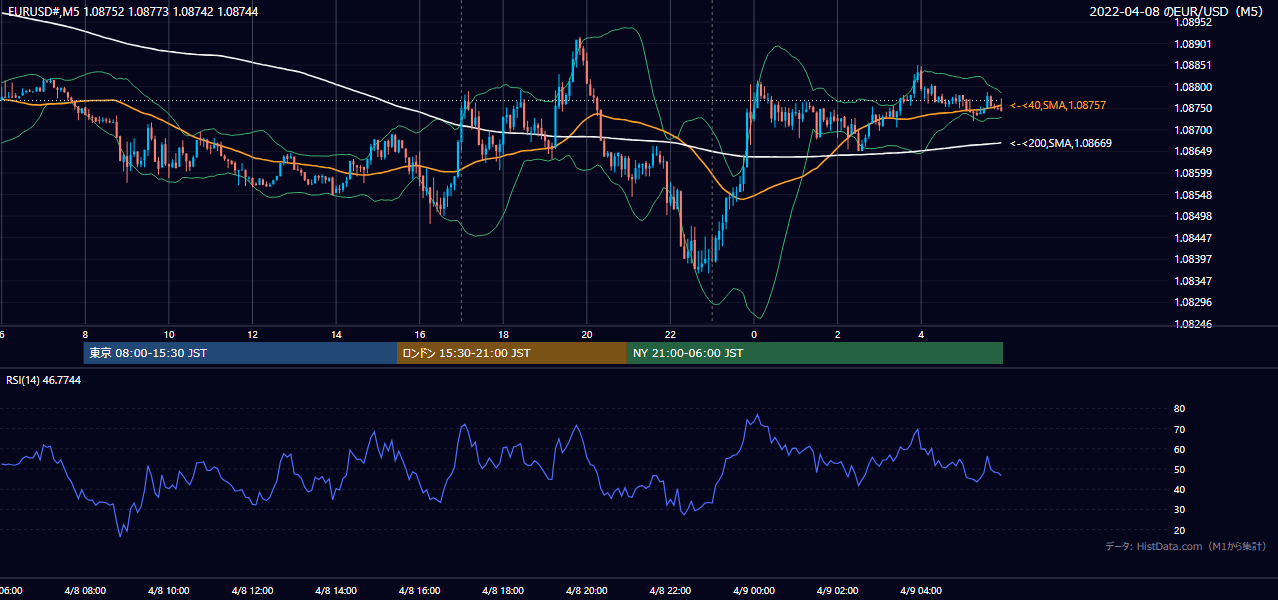Click price axis value 1.08246

(x=1193, y=323)
